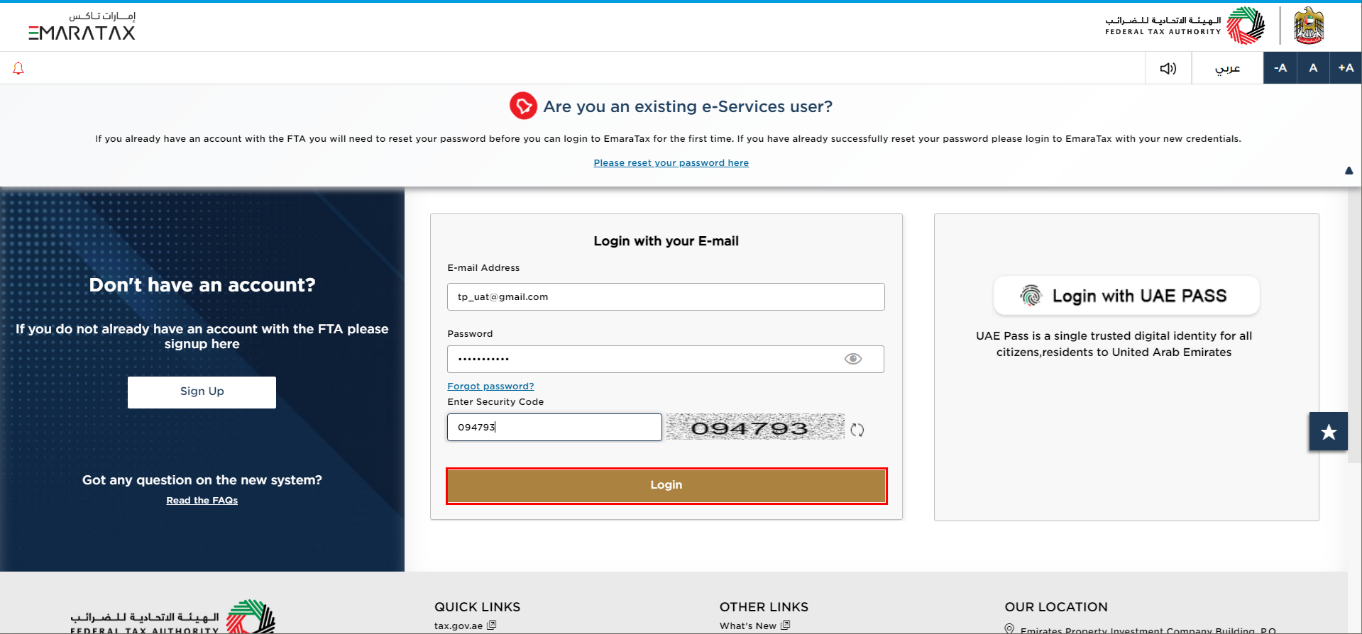The image size is (1362, 634).
Task: Reset font size with middle A button
Action: tap(1313, 68)
